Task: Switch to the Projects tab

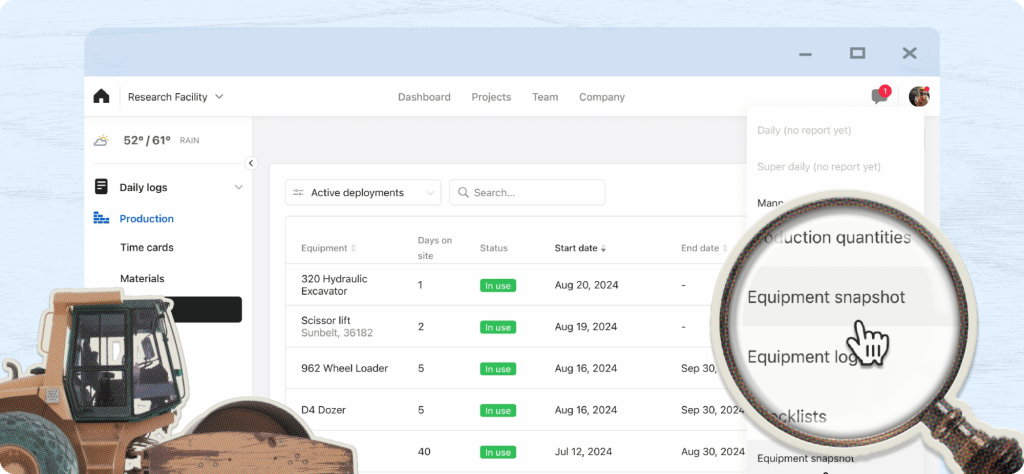Action: click(491, 97)
